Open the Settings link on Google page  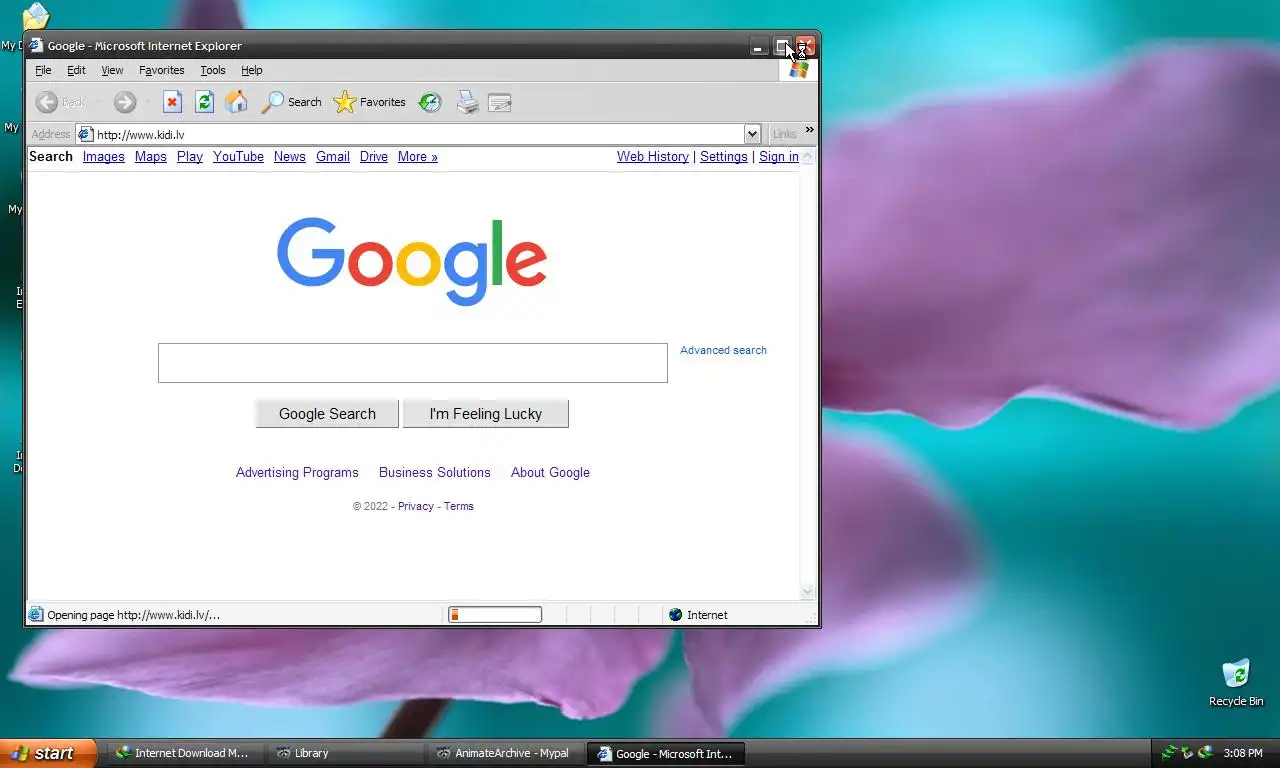click(724, 157)
